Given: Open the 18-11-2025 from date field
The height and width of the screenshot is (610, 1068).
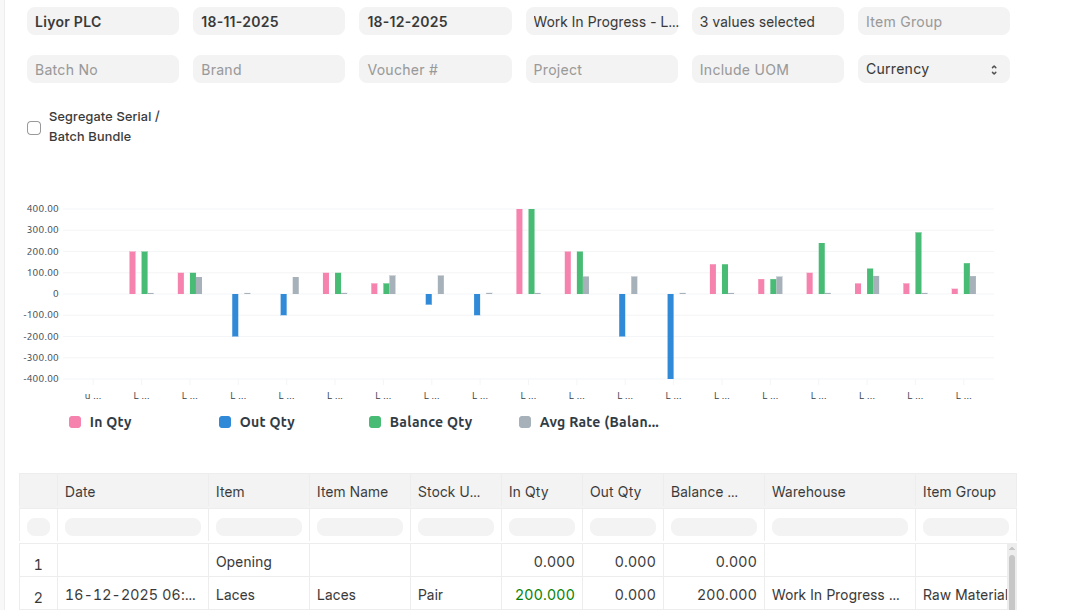Looking at the screenshot, I should click(268, 22).
